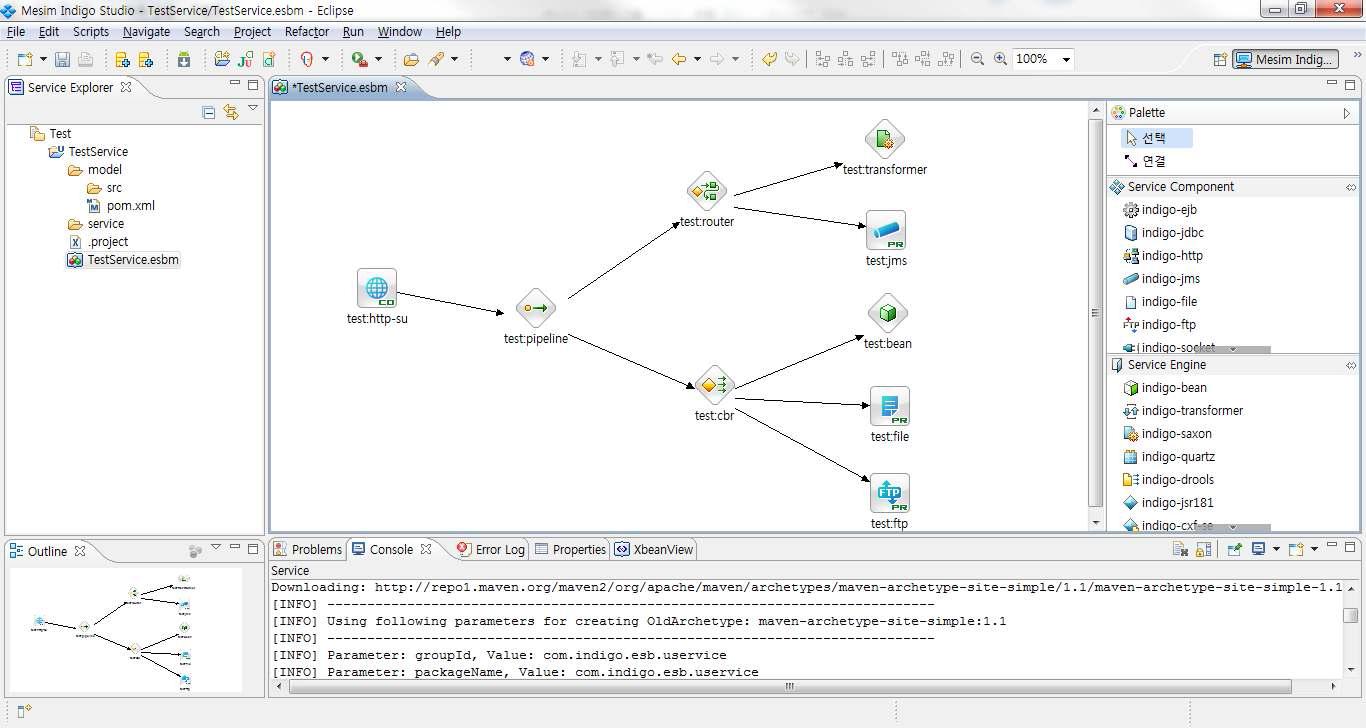Select the 선택 tool in Palette

1156,138
